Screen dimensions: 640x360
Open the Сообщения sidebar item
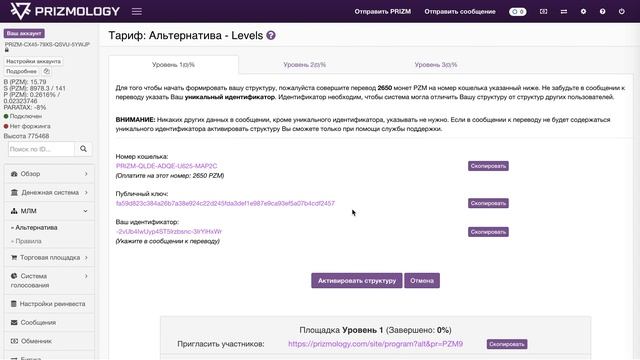coord(49,322)
